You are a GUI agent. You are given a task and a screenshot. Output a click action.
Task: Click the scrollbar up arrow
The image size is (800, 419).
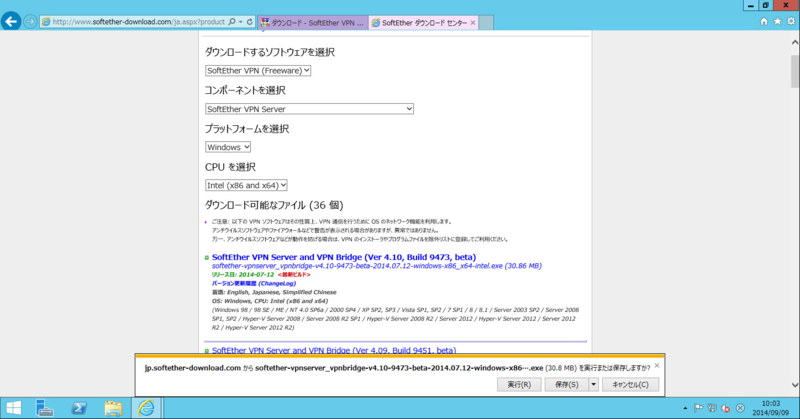[794, 43]
